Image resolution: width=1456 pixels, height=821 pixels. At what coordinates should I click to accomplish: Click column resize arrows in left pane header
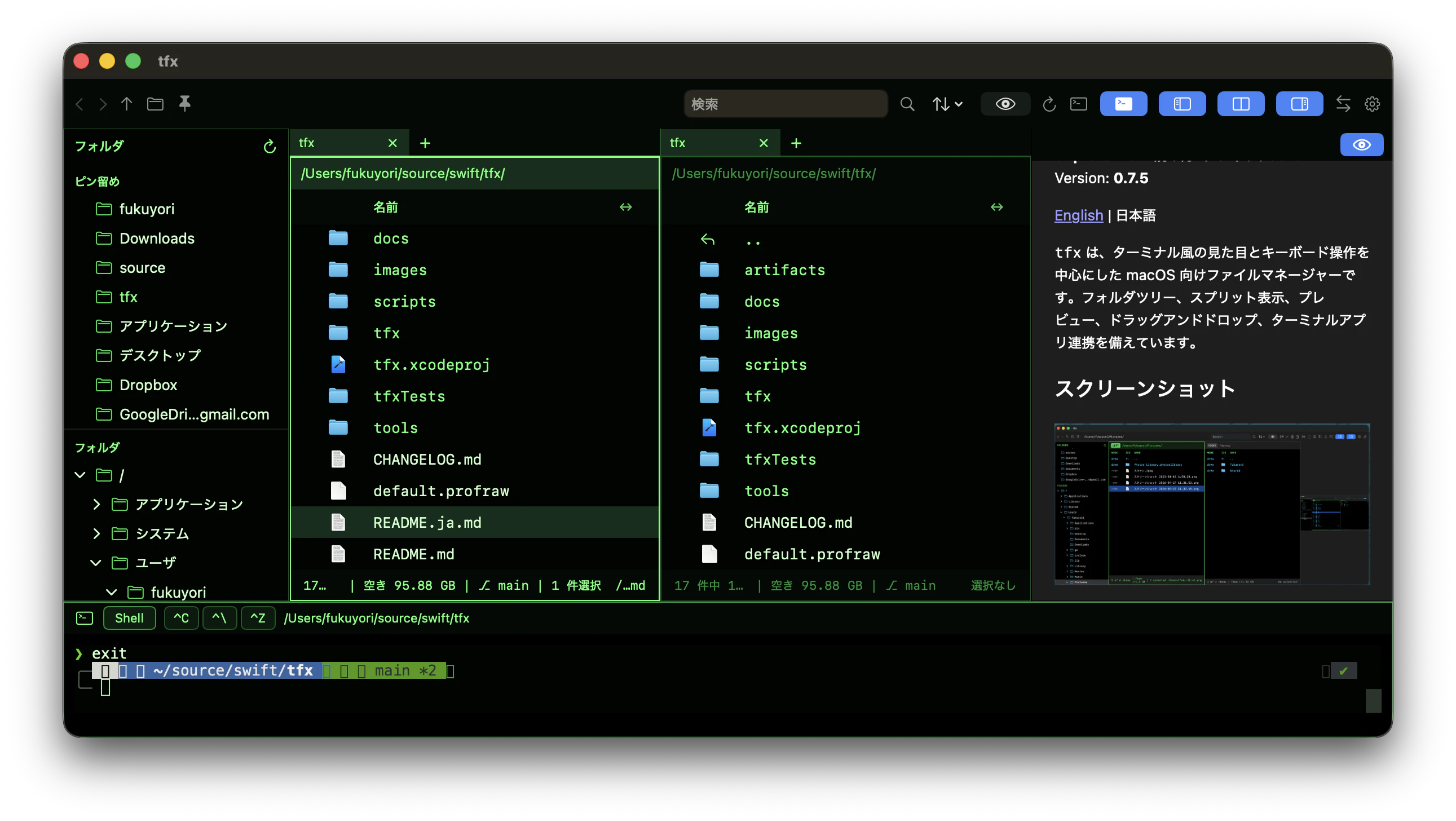pyautogui.click(x=626, y=208)
